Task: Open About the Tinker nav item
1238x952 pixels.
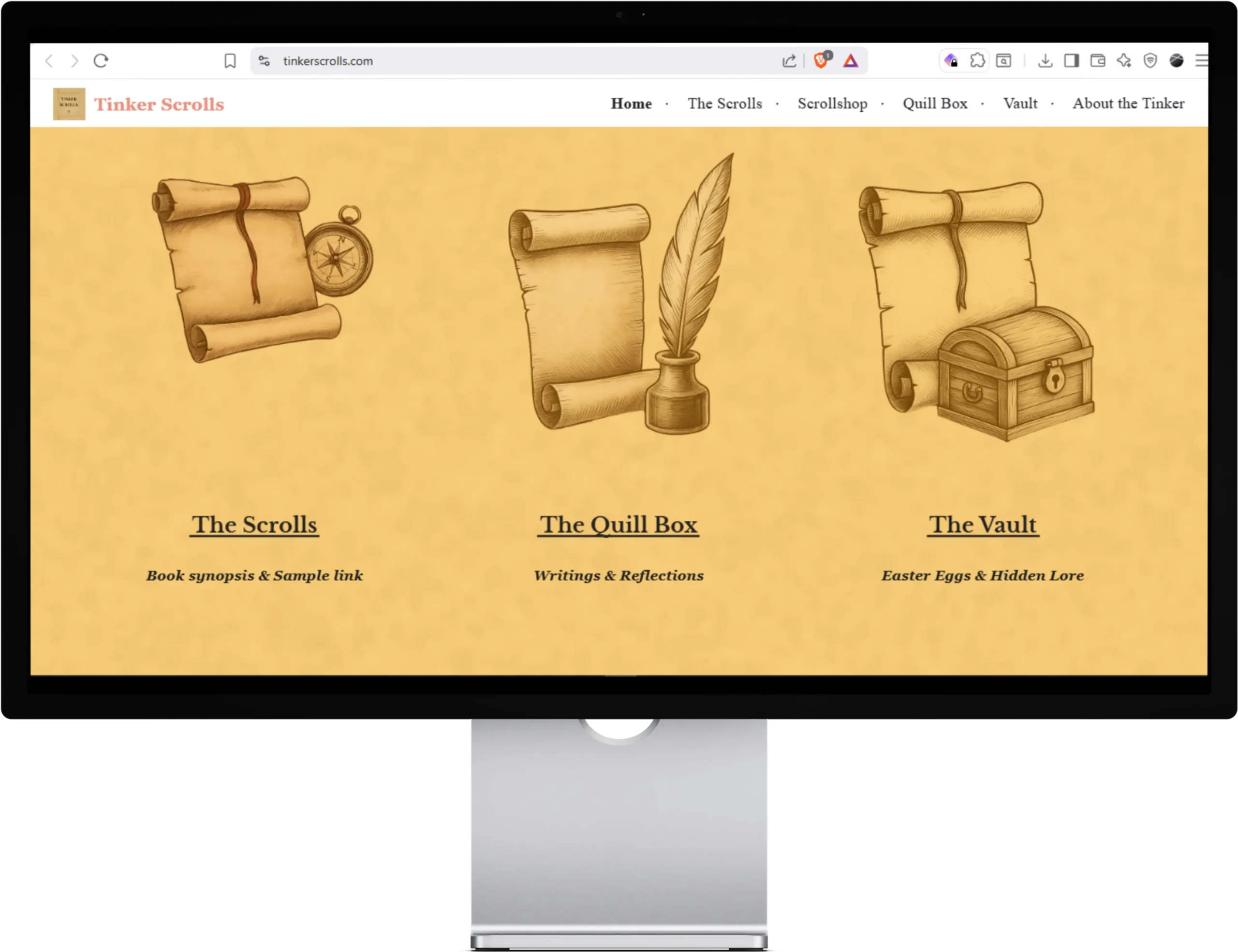Action: click(1128, 103)
